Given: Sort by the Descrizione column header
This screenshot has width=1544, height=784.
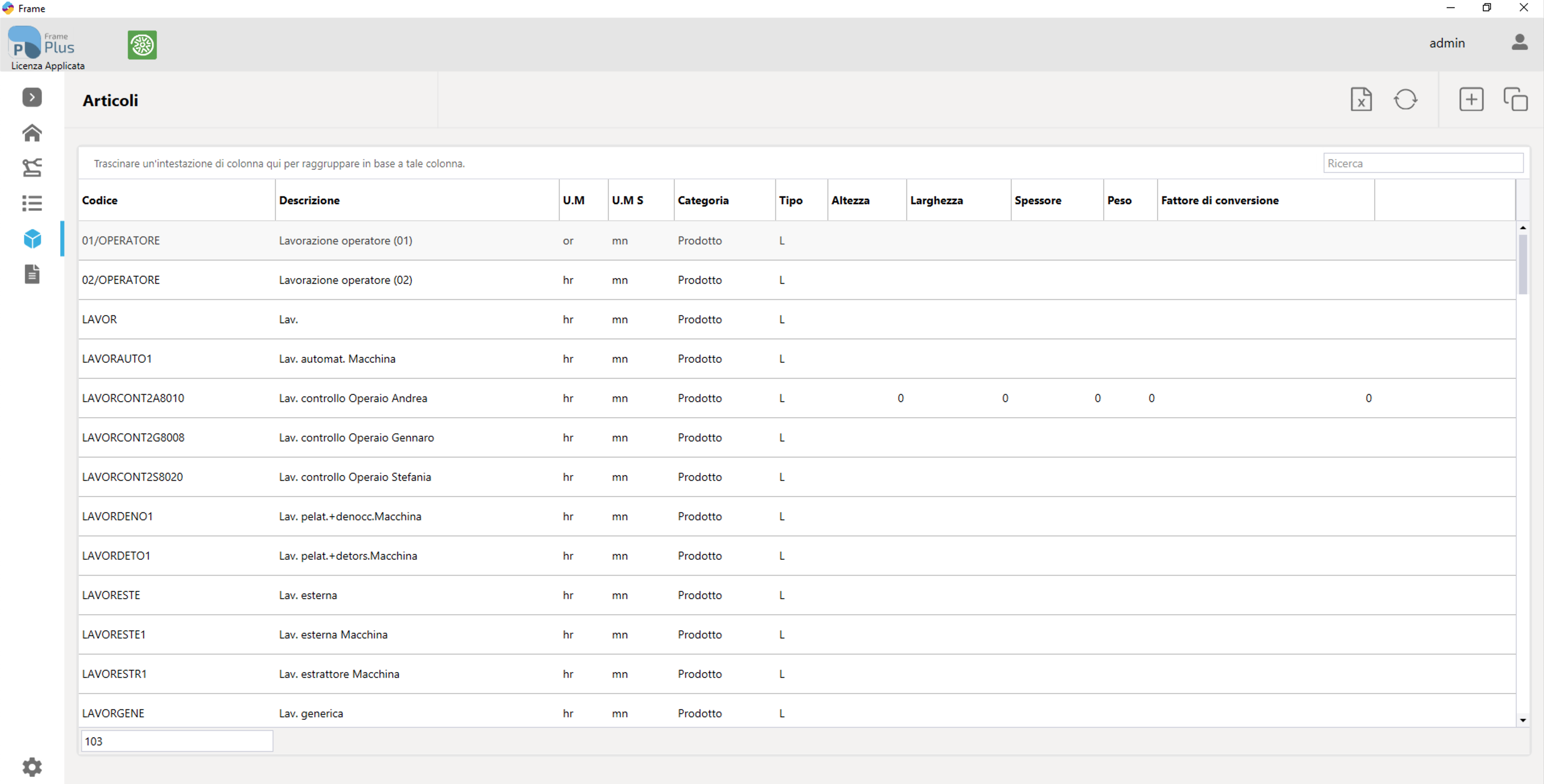Looking at the screenshot, I should 417,200.
